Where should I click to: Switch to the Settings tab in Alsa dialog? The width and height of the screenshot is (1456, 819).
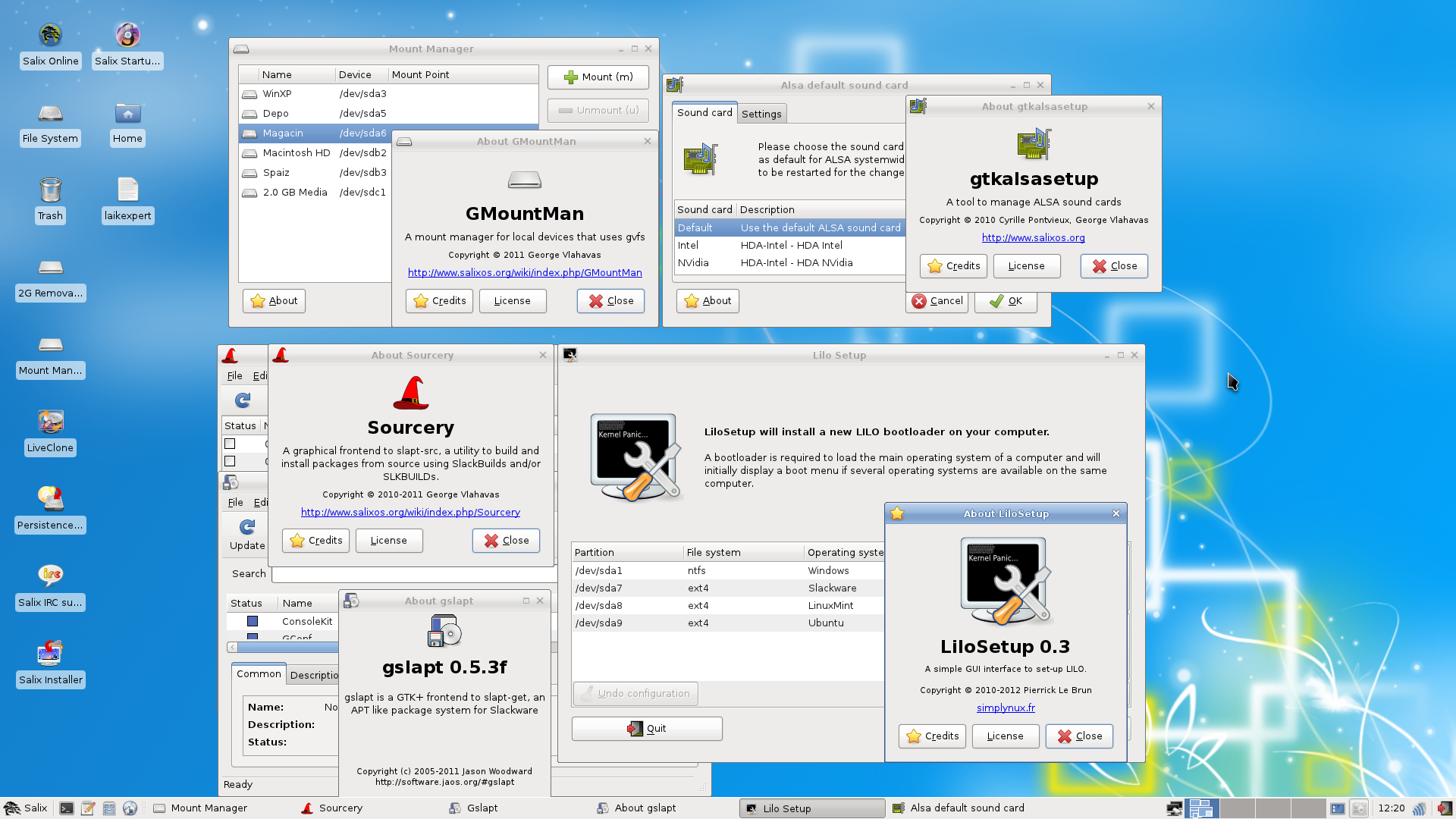coord(761,114)
